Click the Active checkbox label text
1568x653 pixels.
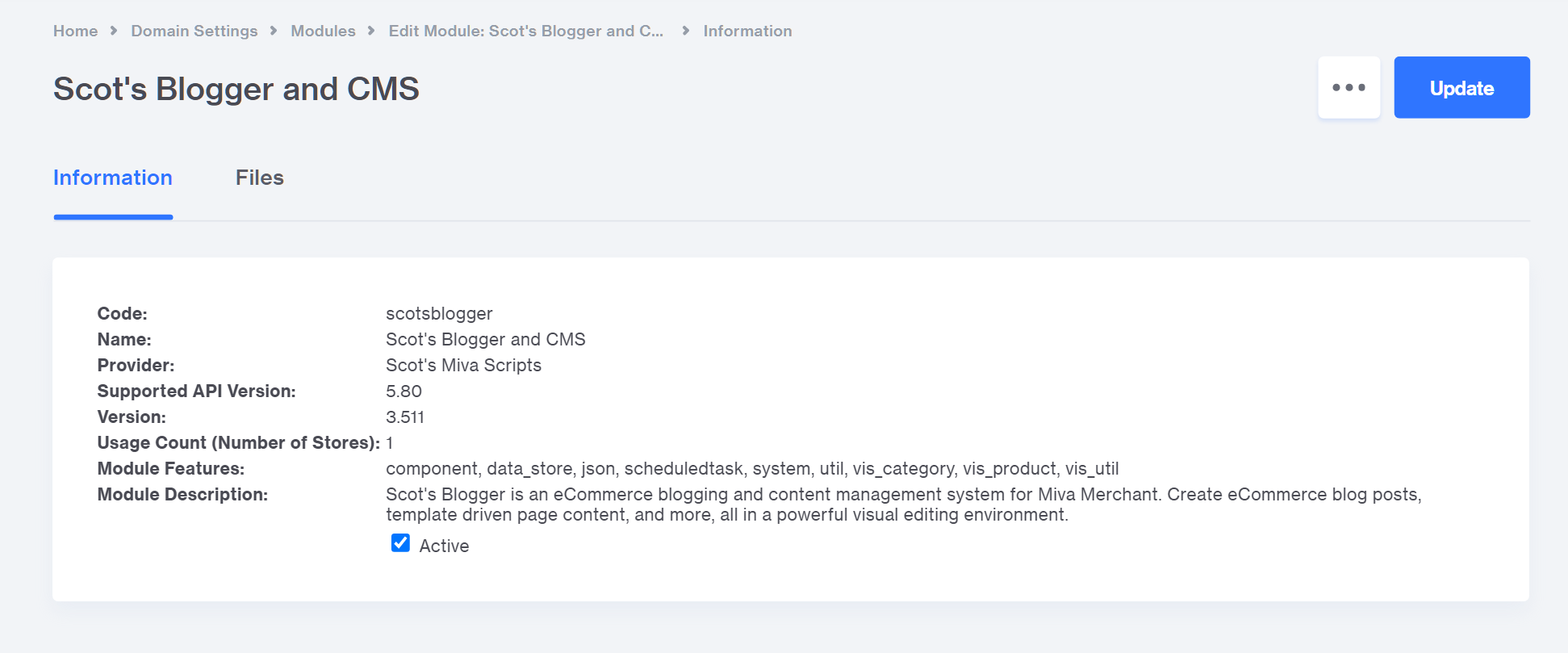click(x=444, y=546)
